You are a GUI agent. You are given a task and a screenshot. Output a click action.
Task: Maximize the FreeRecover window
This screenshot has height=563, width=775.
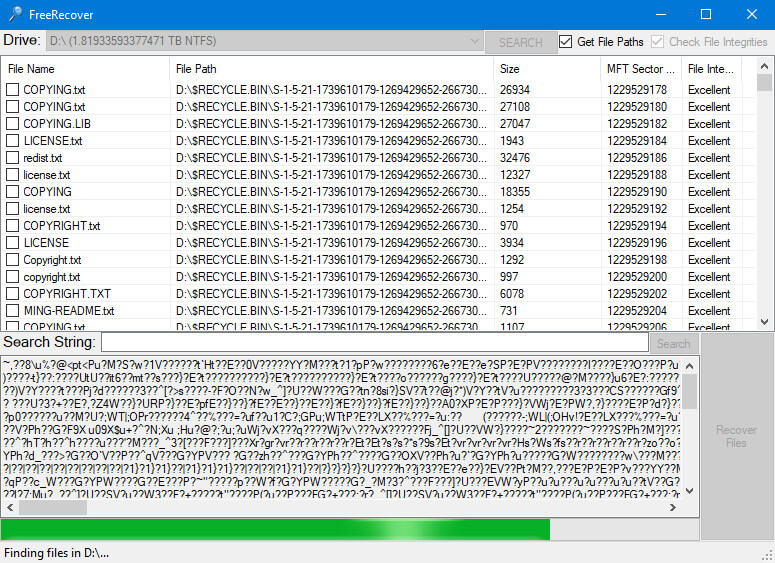(706, 14)
